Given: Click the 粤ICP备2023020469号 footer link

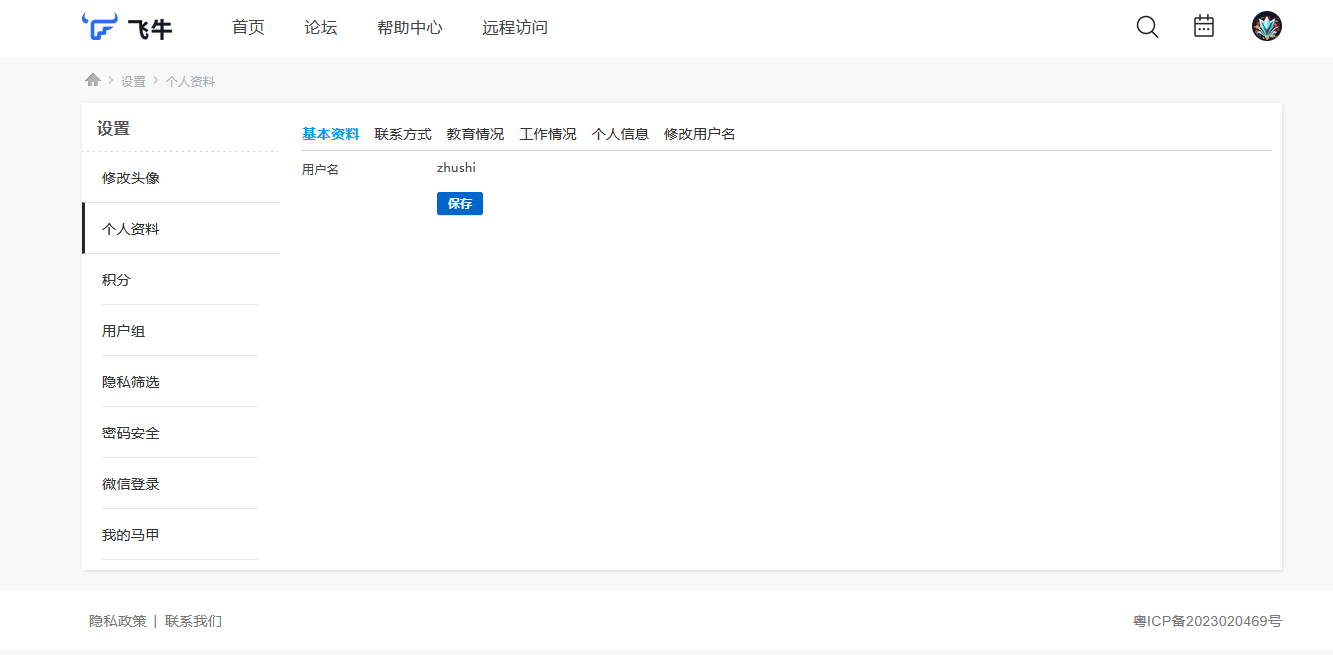Looking at the screenshot, I should click(x=1207, y=621).
